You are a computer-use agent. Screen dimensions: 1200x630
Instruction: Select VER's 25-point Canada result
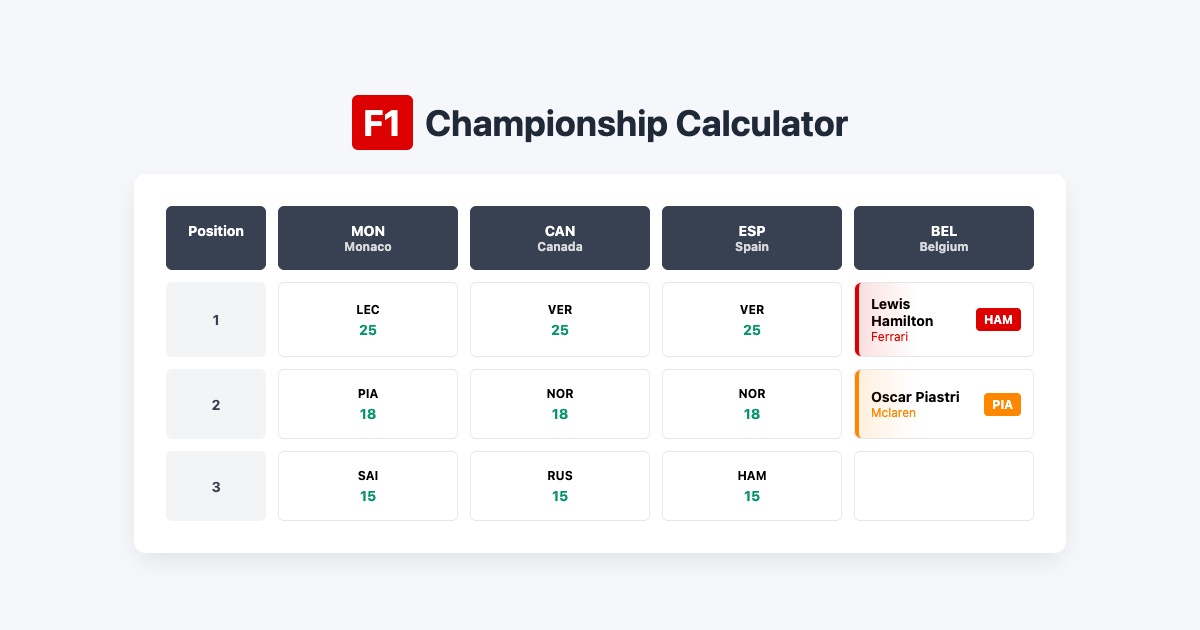coord(560,319)
